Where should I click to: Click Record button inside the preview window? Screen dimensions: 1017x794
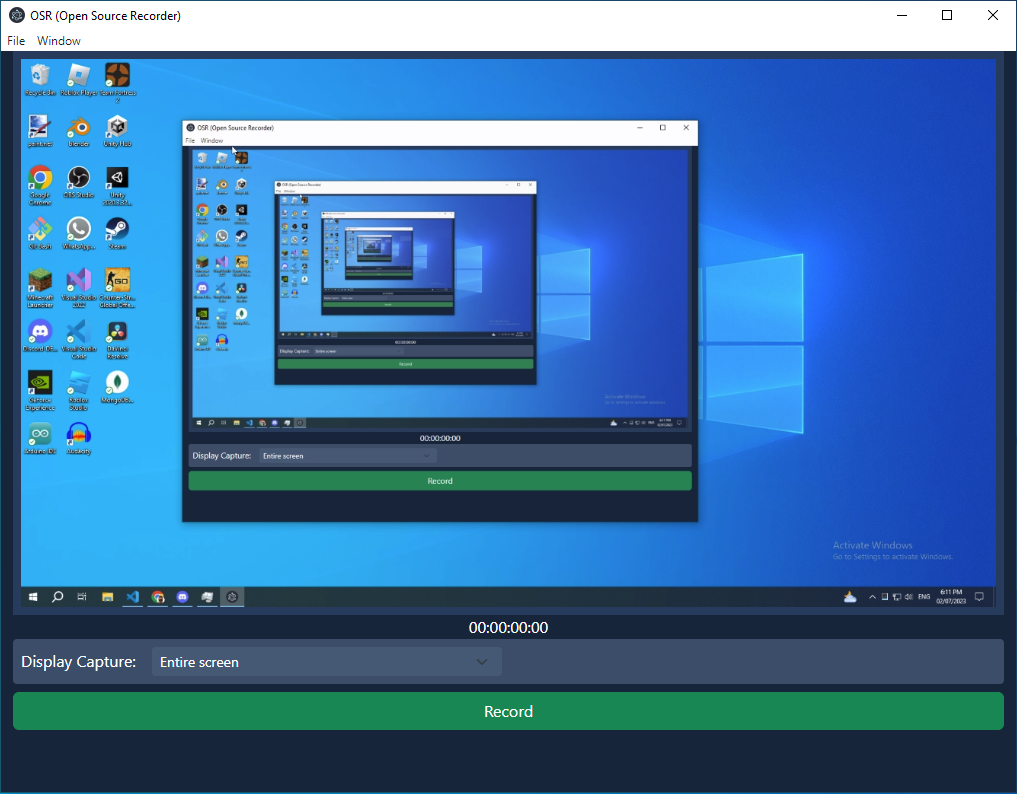[440, 480]
